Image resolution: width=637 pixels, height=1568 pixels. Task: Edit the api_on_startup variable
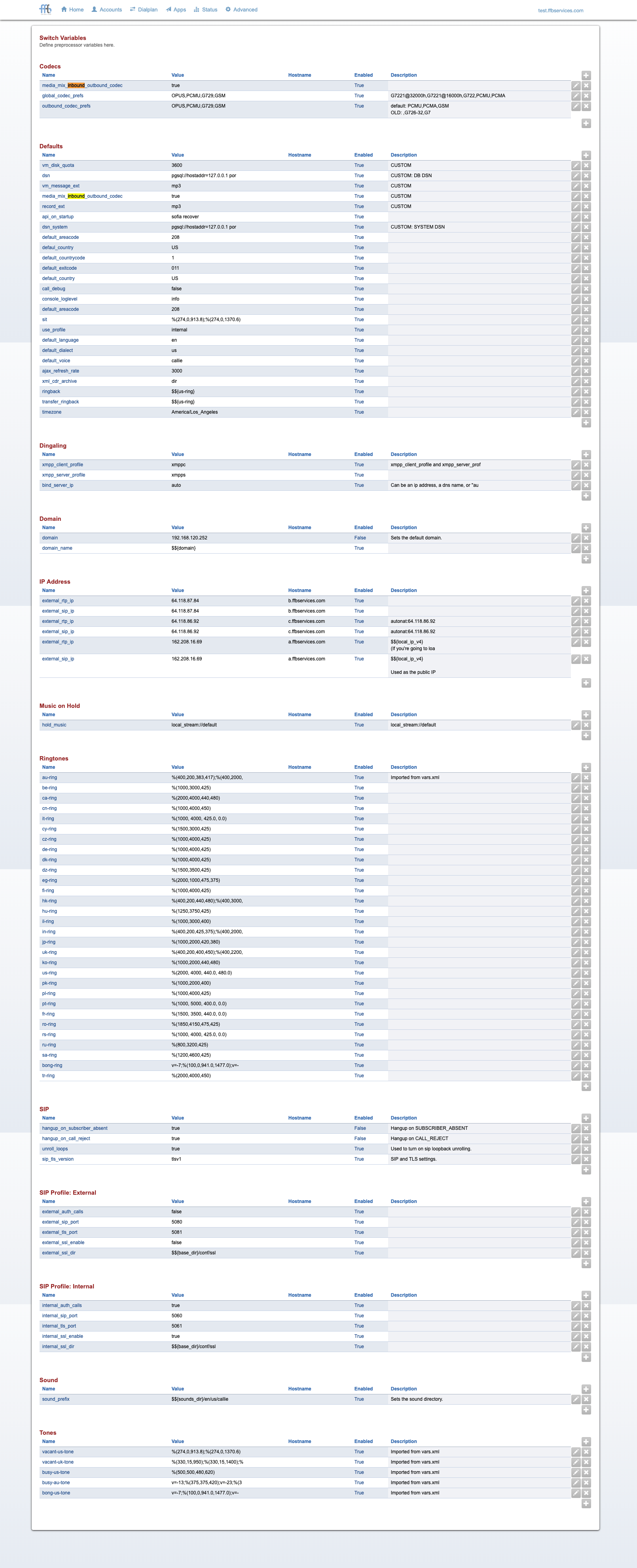click(576, 217)
